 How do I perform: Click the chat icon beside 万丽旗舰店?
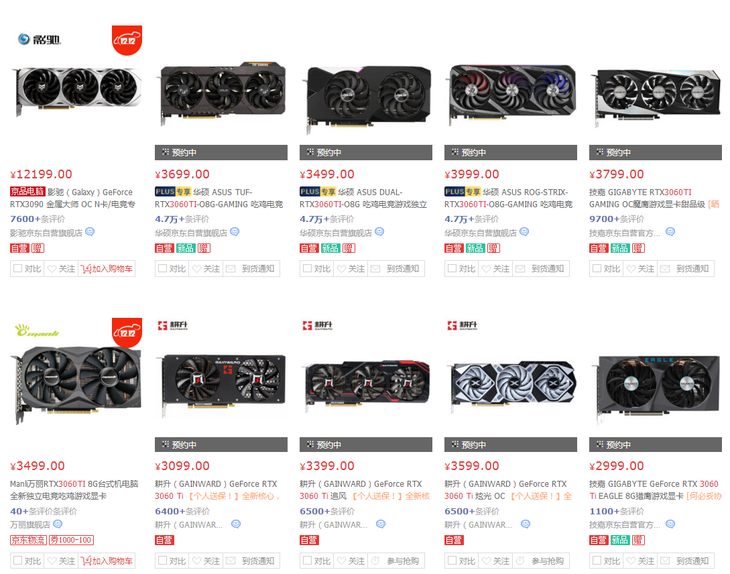[58, 524]
